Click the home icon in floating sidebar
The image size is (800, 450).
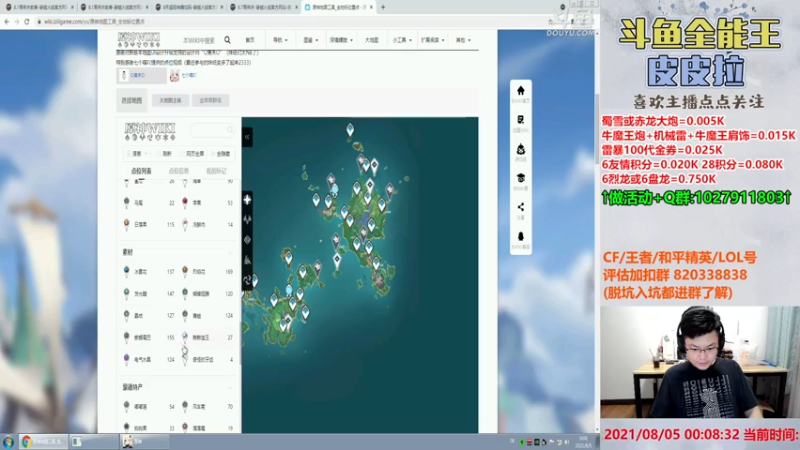coord(520,91)
